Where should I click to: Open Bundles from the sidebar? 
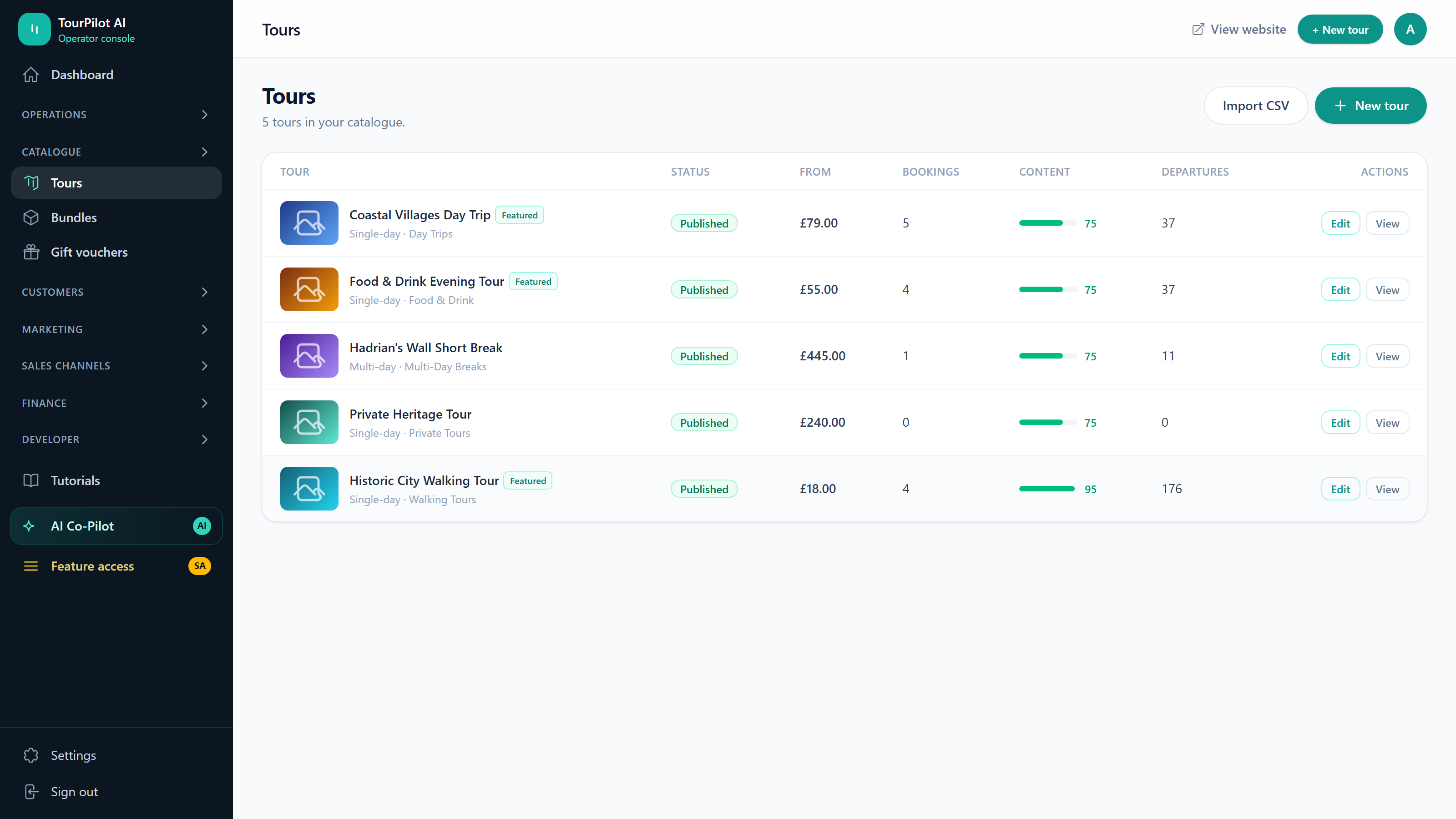[116, 217]
